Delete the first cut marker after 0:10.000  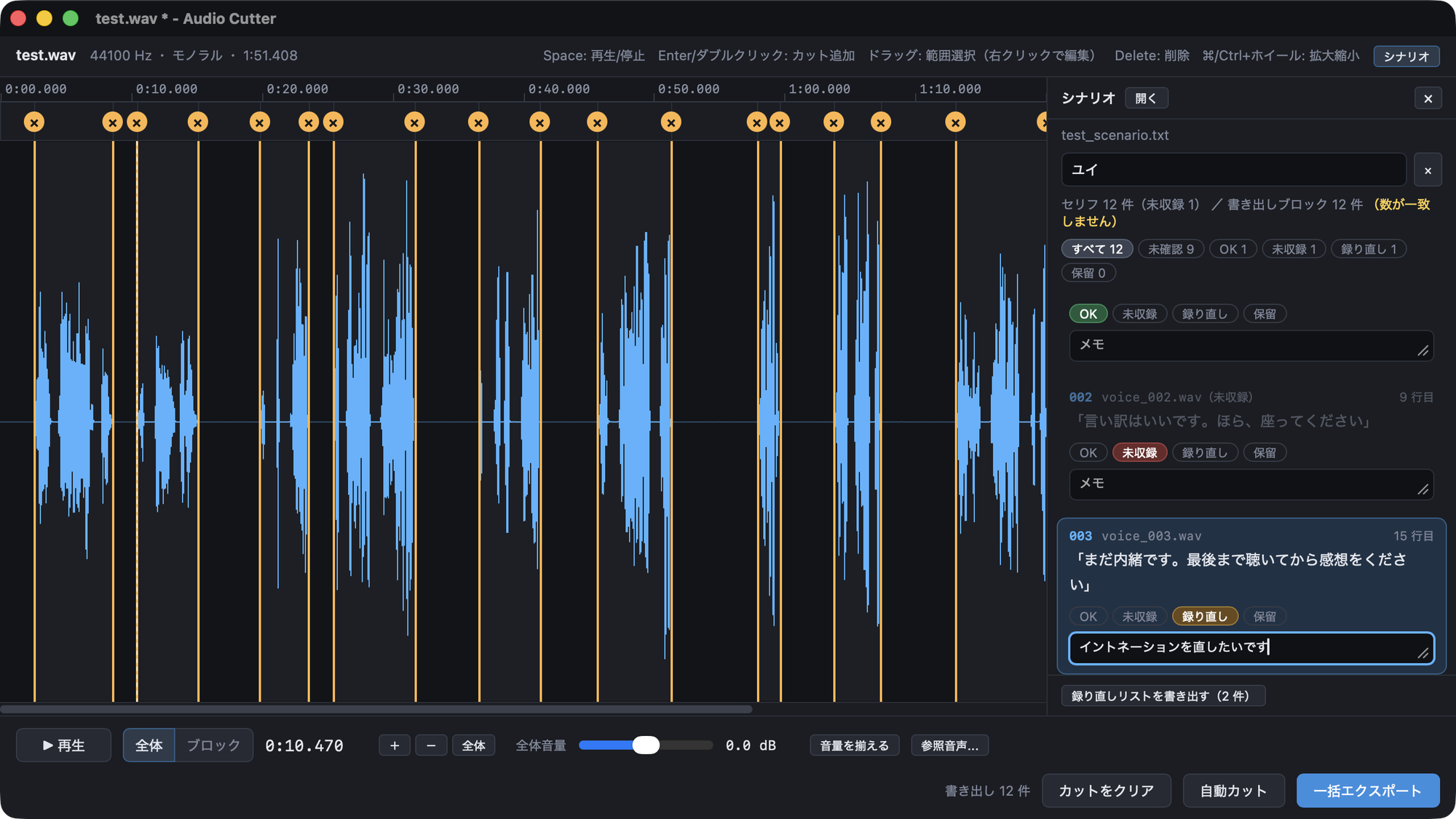tap(137, 122)
